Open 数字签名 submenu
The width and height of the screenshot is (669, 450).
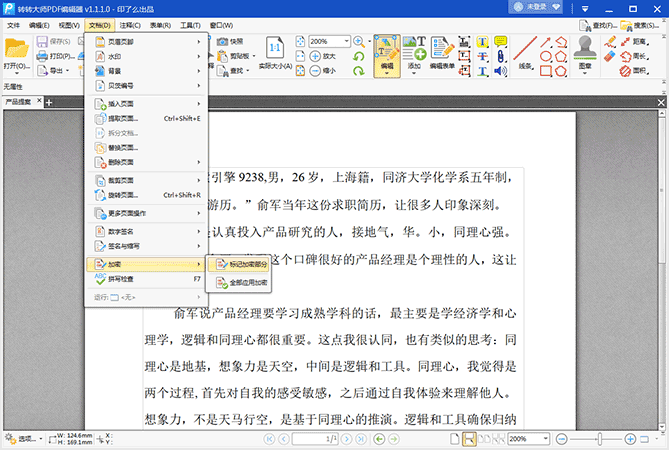(146, 232)
